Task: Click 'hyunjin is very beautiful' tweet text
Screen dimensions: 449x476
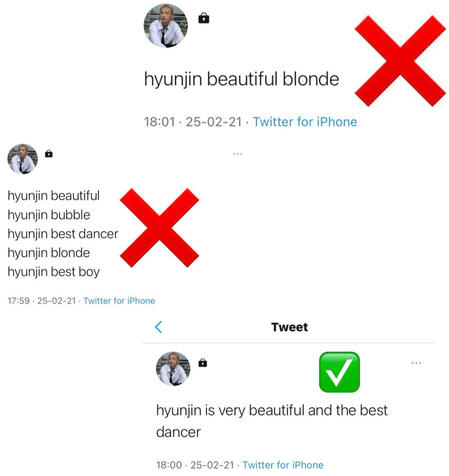Action: point(272,421)
